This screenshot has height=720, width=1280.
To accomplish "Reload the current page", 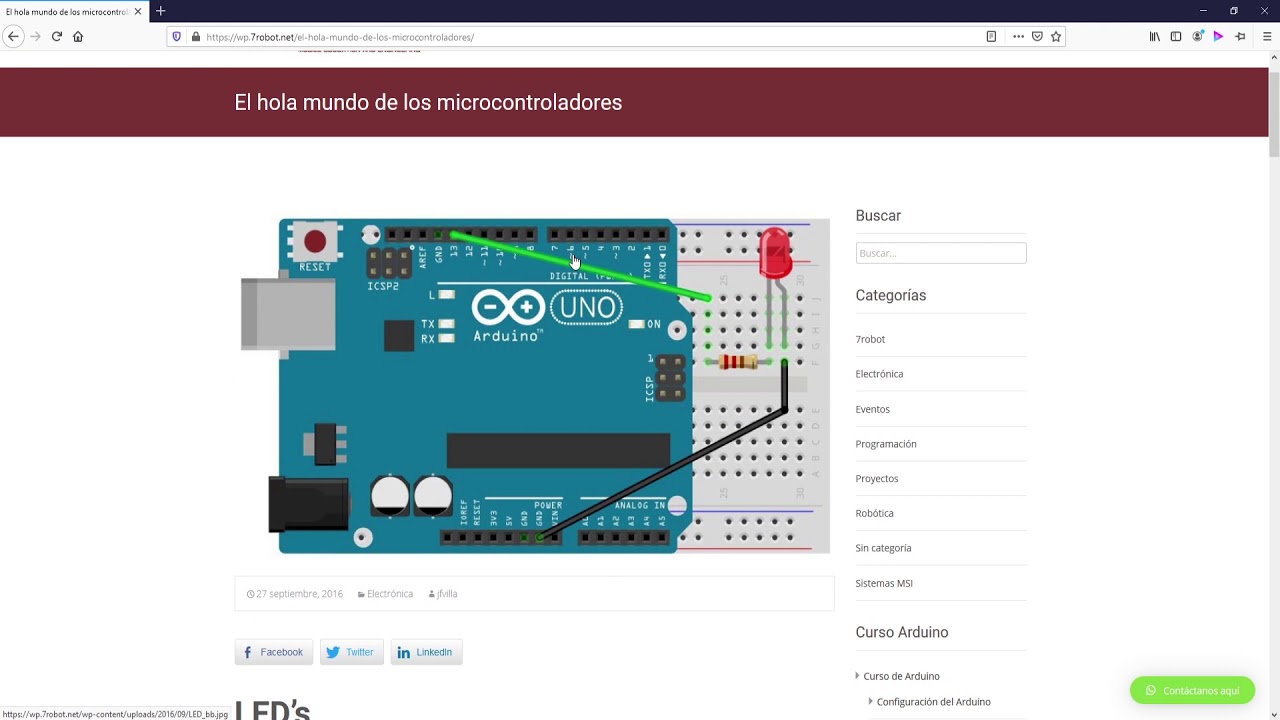I will pyautogui.click(x=57, y=37).
